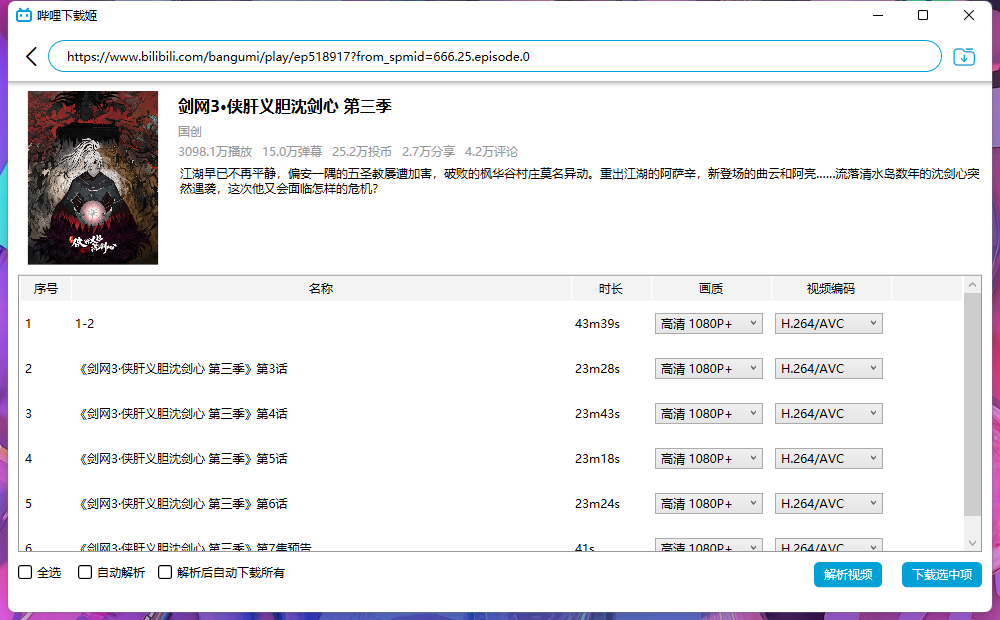1000x620 pixels.
Task: Select the 第5话 episode row title
Action: click(x=181, y=459)
